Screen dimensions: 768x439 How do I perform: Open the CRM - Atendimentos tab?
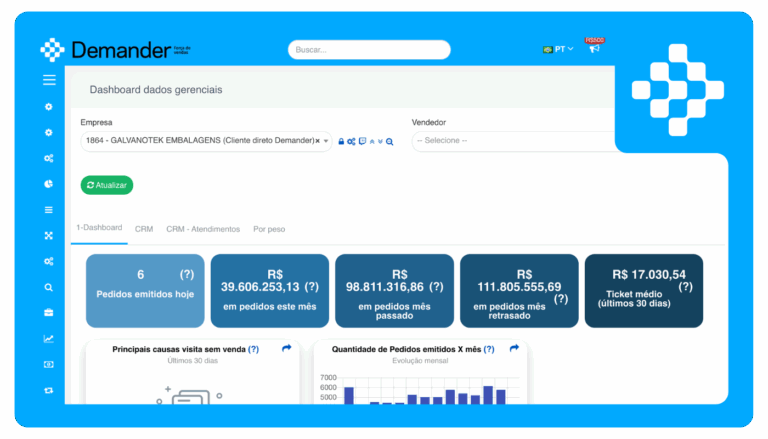pos(203,229)
